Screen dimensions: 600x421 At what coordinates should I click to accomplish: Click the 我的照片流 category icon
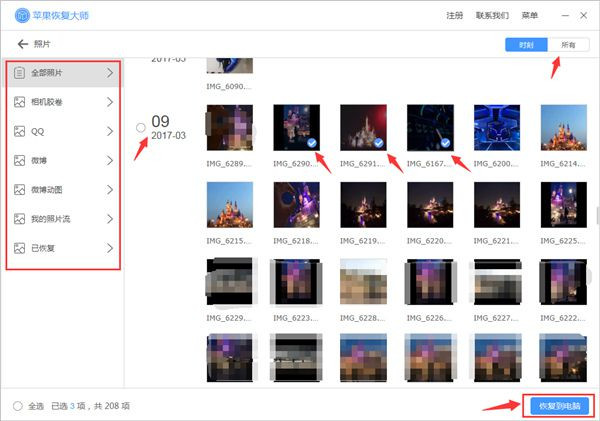(20, 218)
